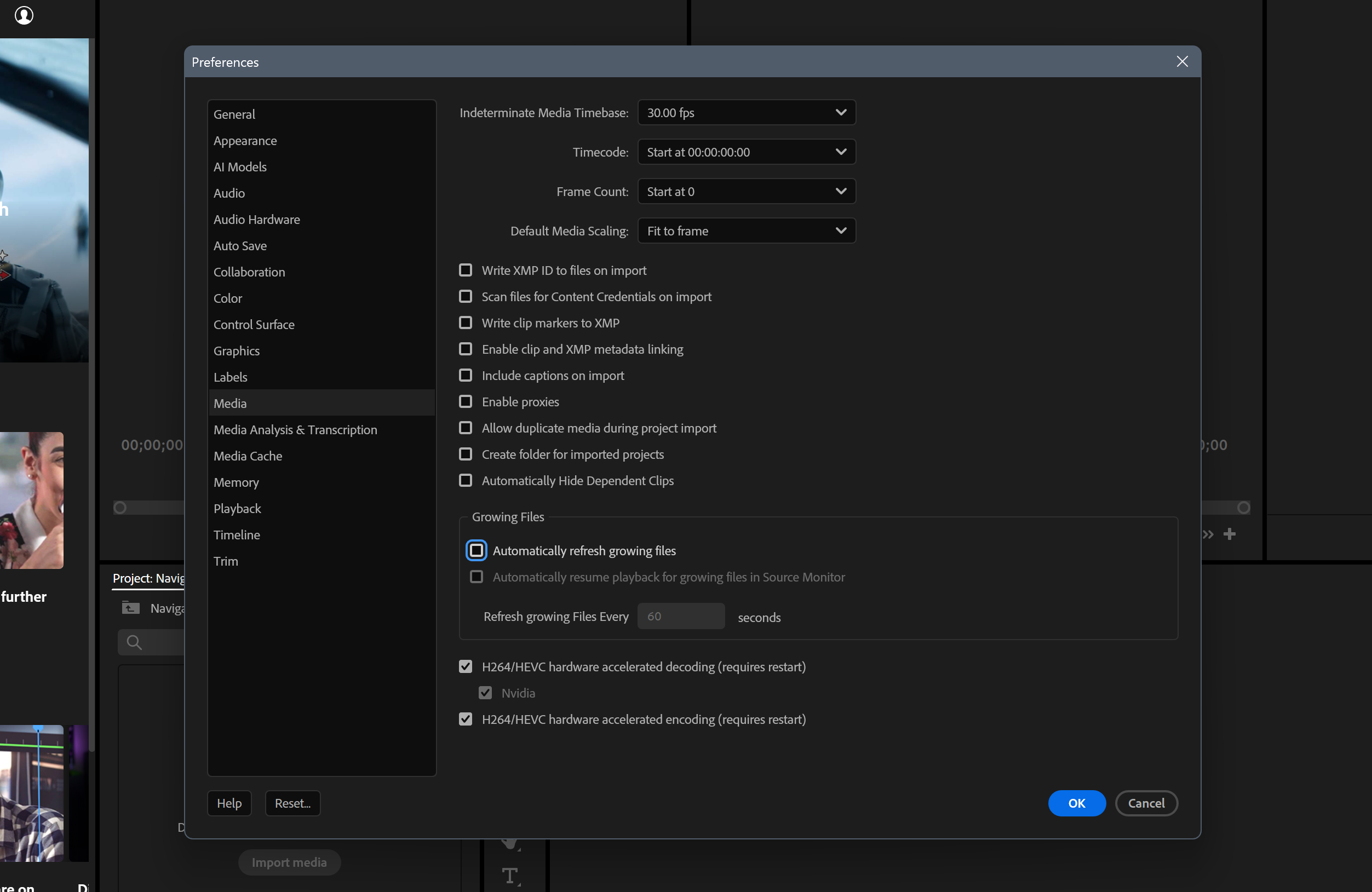The image size is (1372, 892).
Task: Click the Cancel button
Action: [x=1146, y=803]
